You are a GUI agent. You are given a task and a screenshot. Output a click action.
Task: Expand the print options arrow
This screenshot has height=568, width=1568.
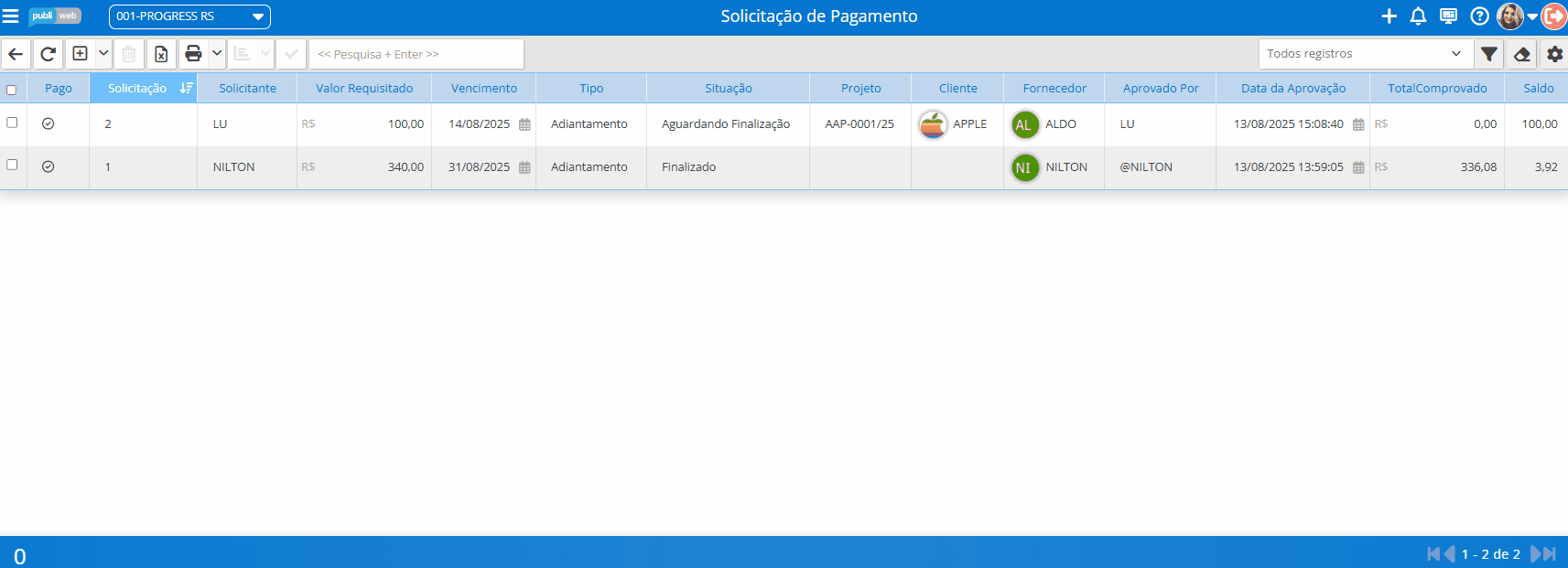217,54
